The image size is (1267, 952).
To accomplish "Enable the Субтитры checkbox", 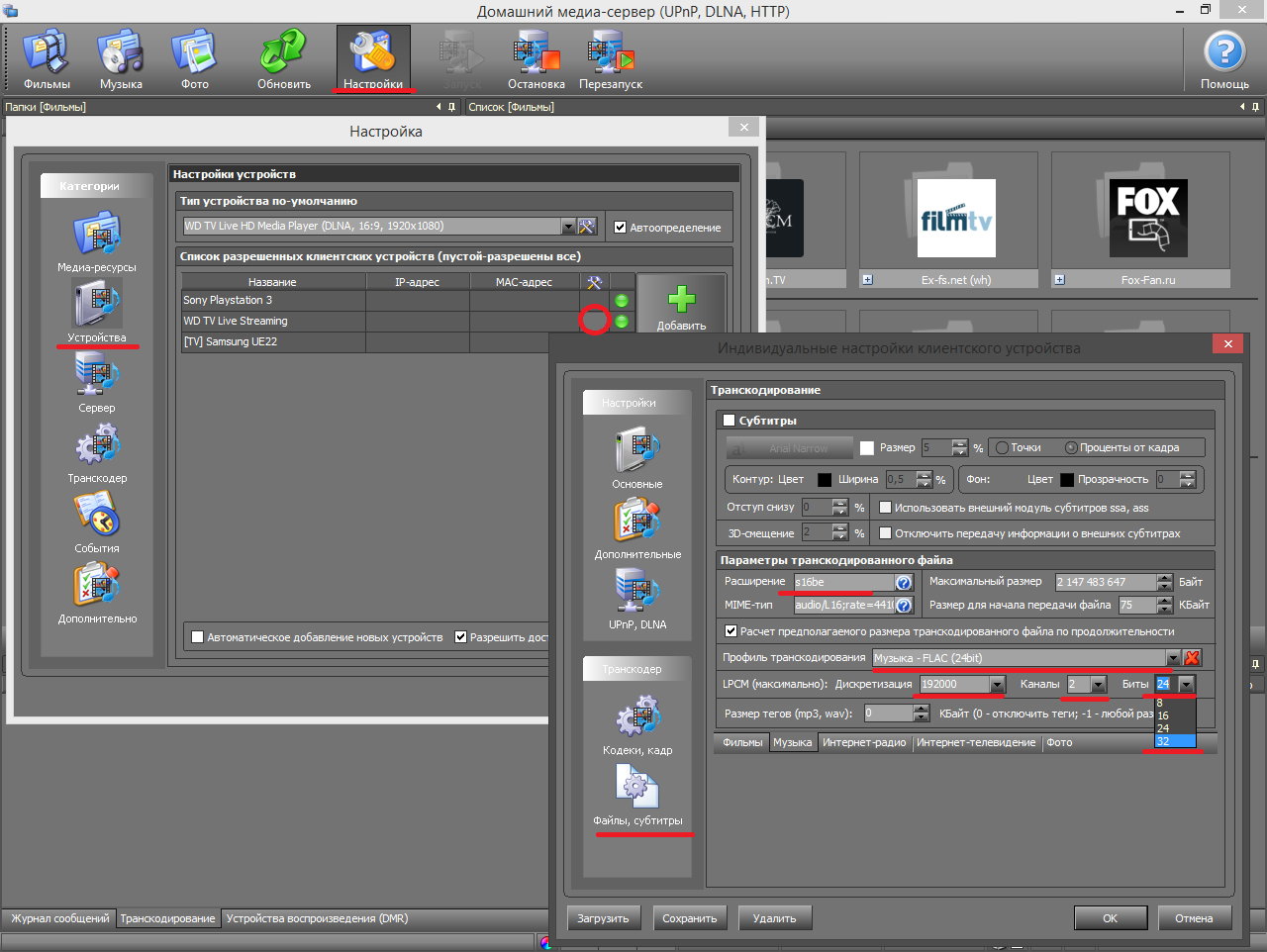I will (x=730, y=421).
